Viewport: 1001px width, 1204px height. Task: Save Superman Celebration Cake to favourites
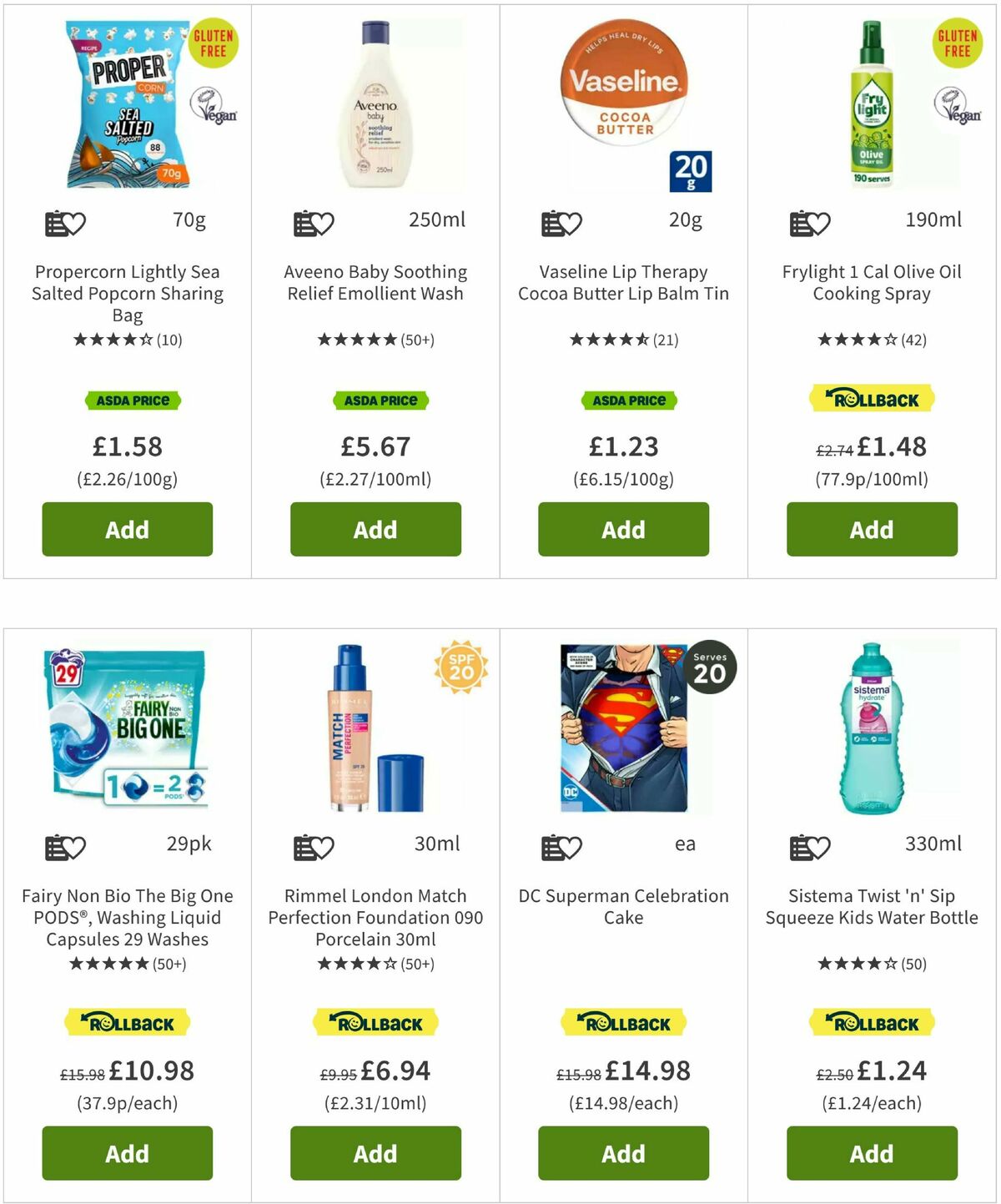click(561, 847)
